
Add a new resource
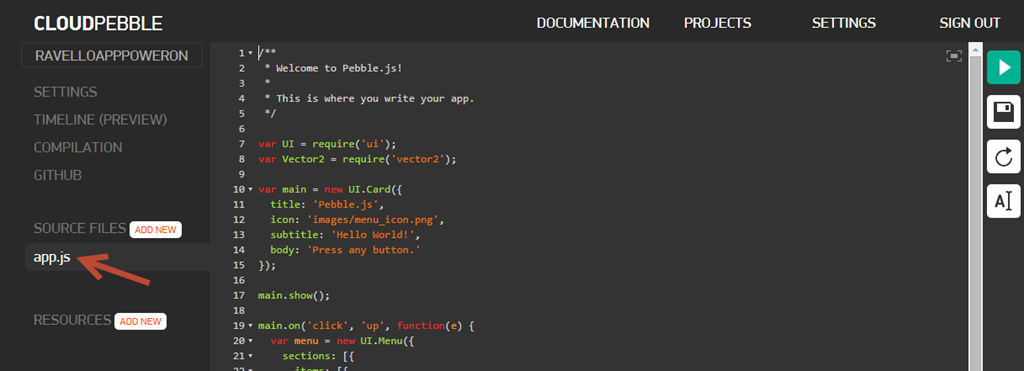click(x=140, y=321)
